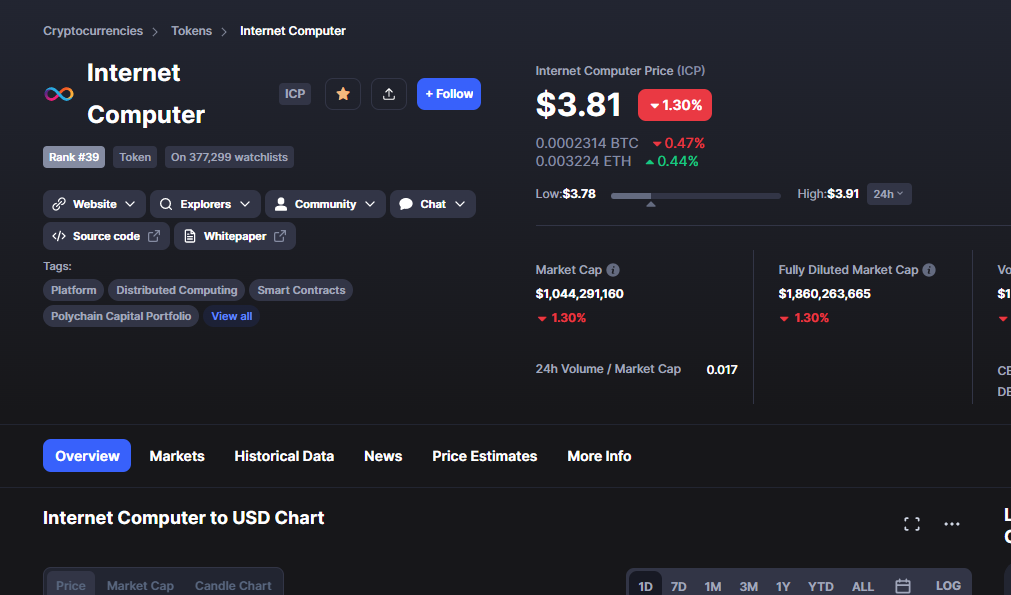The image size is (1011, 595).
Task: Expand the Website dropdown
Action: click(x=94, y=204)
